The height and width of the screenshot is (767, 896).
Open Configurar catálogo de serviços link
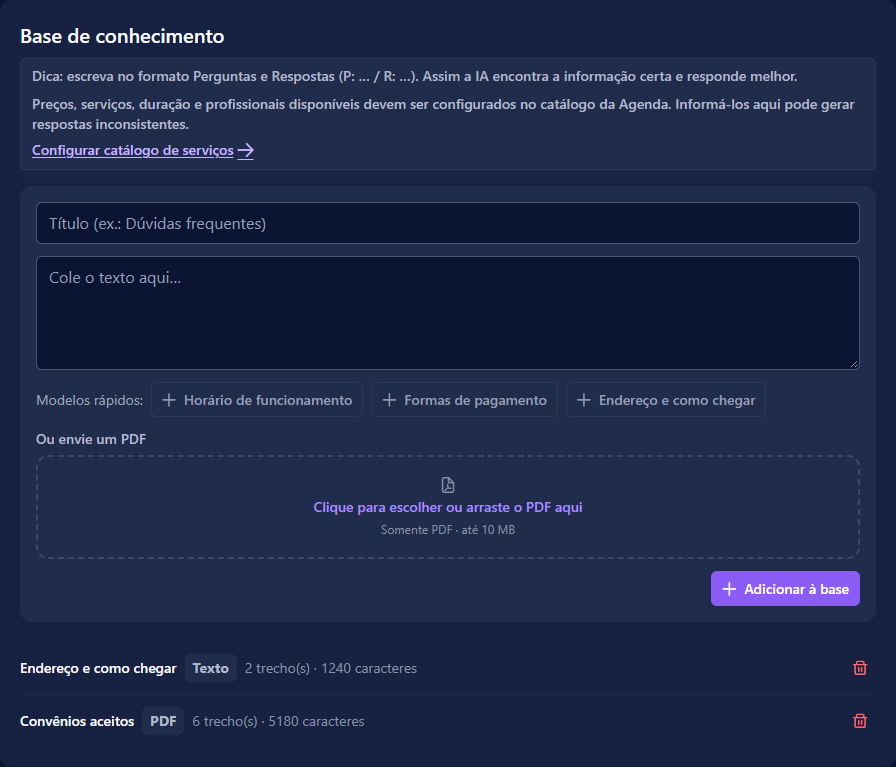(x=143, y=150)
